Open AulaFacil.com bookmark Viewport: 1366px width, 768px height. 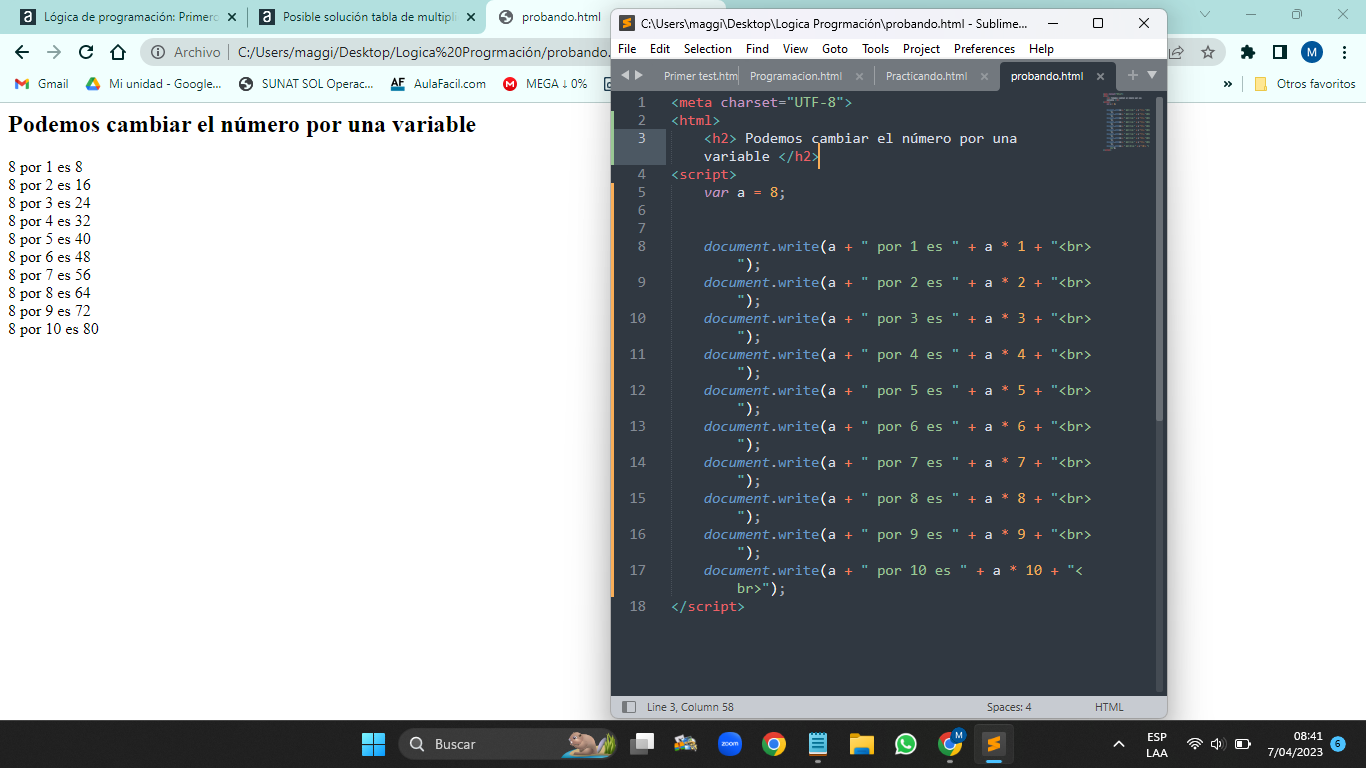438,84
